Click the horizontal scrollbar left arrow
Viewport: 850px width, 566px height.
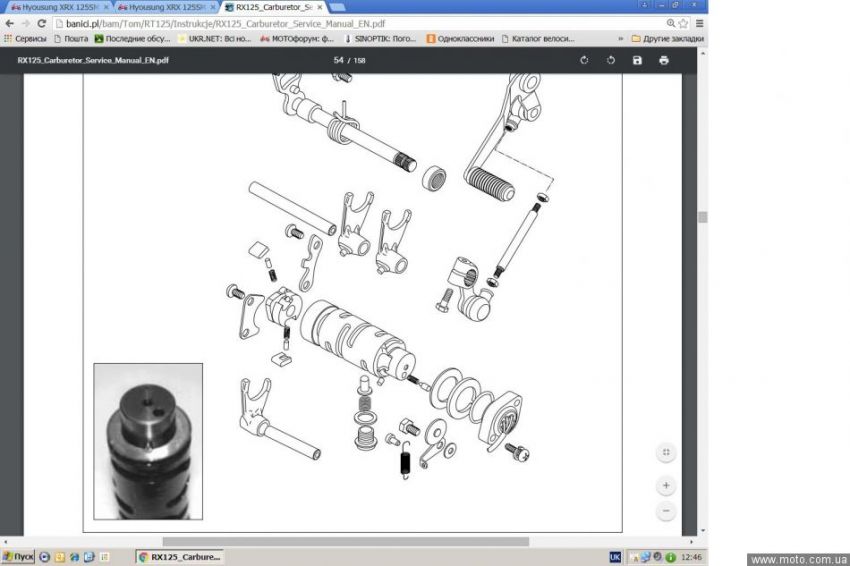click(x=5, y=542)
